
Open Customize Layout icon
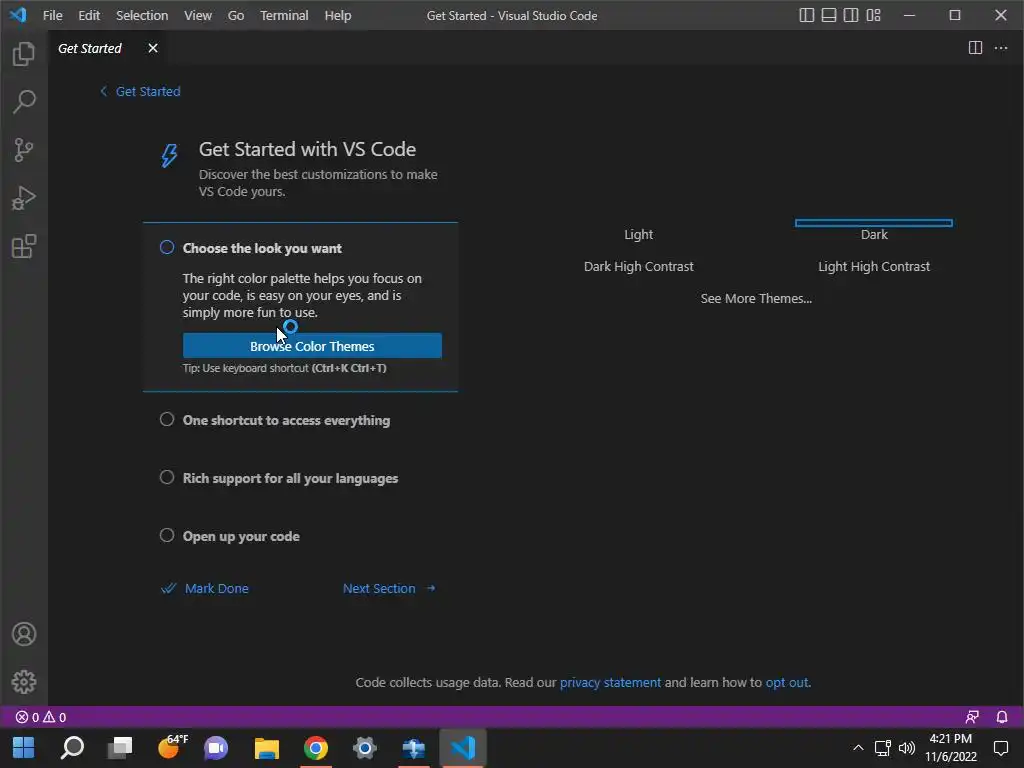(x=873, y=15)
